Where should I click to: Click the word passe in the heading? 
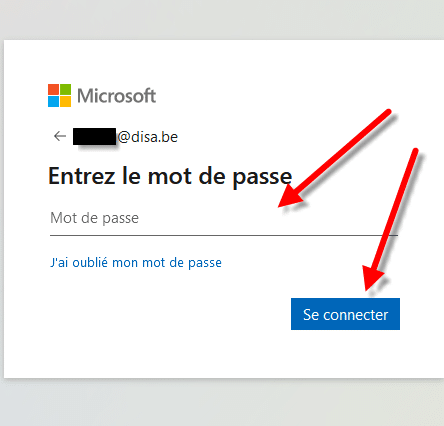pos(262,177)
